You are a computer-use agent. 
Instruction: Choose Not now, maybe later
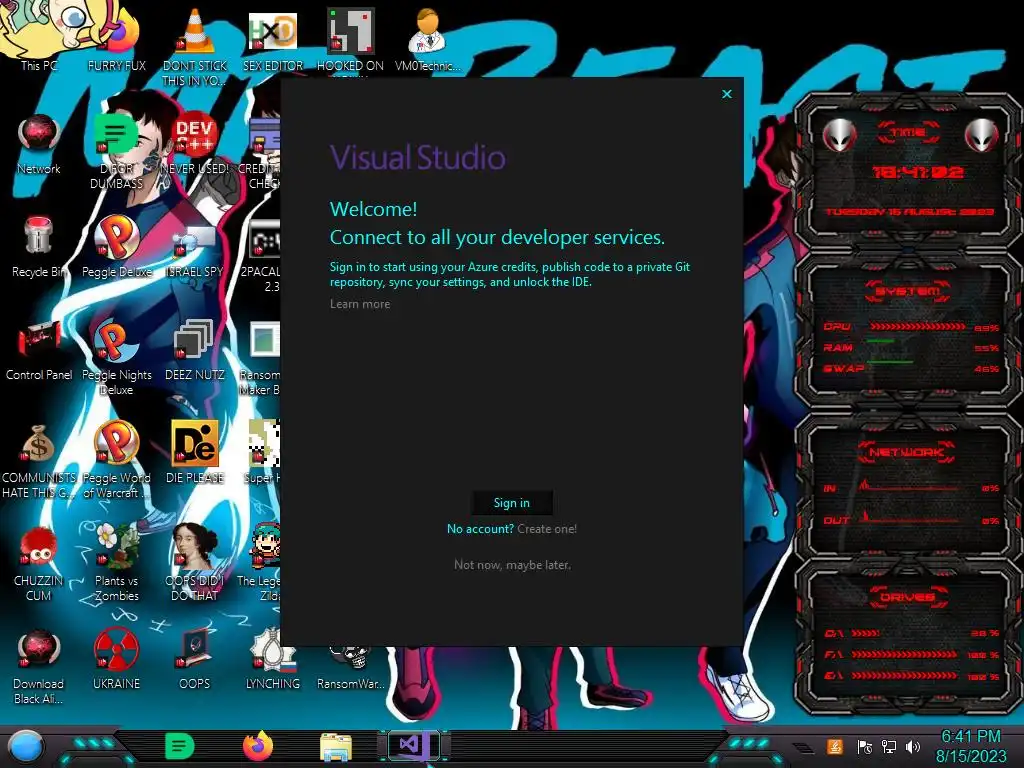(x=512, y=565)
